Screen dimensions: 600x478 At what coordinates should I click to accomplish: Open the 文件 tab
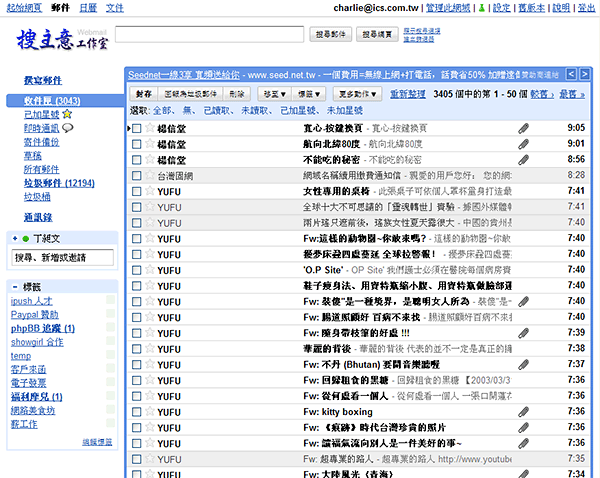pos(115,8)
